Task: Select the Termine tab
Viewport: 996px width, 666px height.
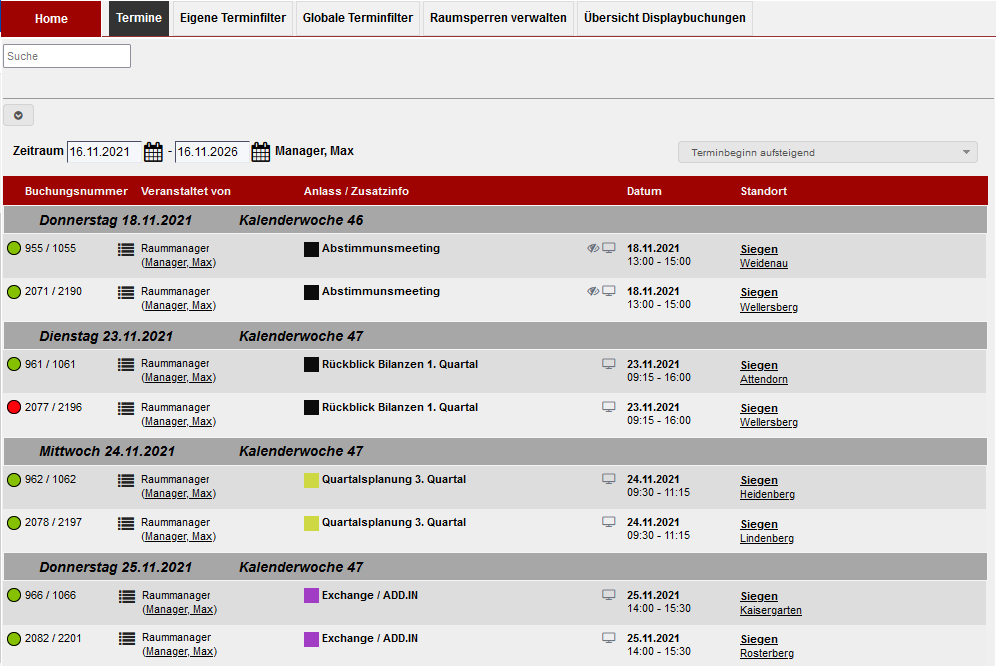Action: [x=138, y=18]
